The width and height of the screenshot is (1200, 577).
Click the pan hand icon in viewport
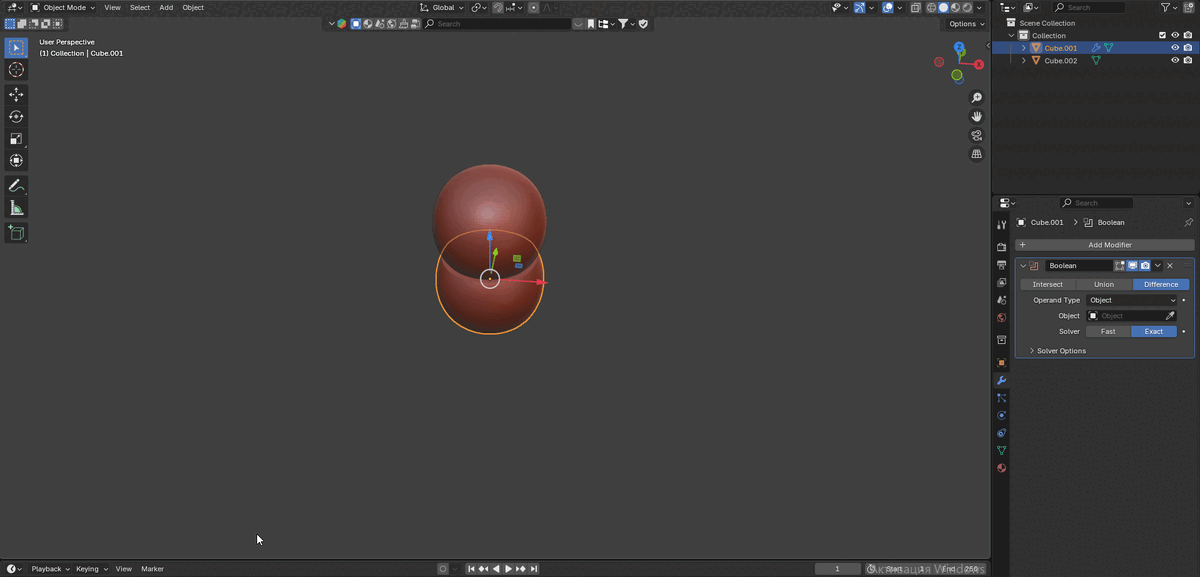coord(977,117)
